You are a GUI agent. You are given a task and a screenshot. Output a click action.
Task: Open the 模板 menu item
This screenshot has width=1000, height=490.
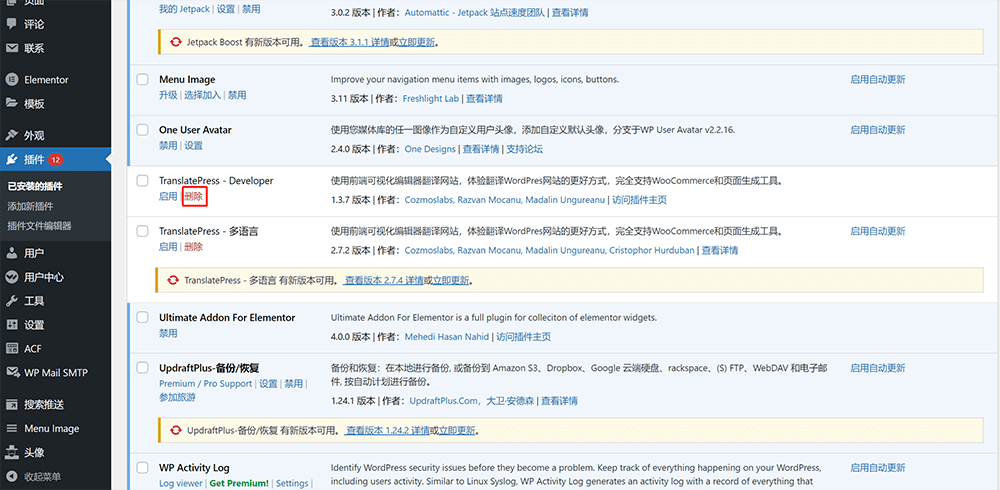click(34, 103)
